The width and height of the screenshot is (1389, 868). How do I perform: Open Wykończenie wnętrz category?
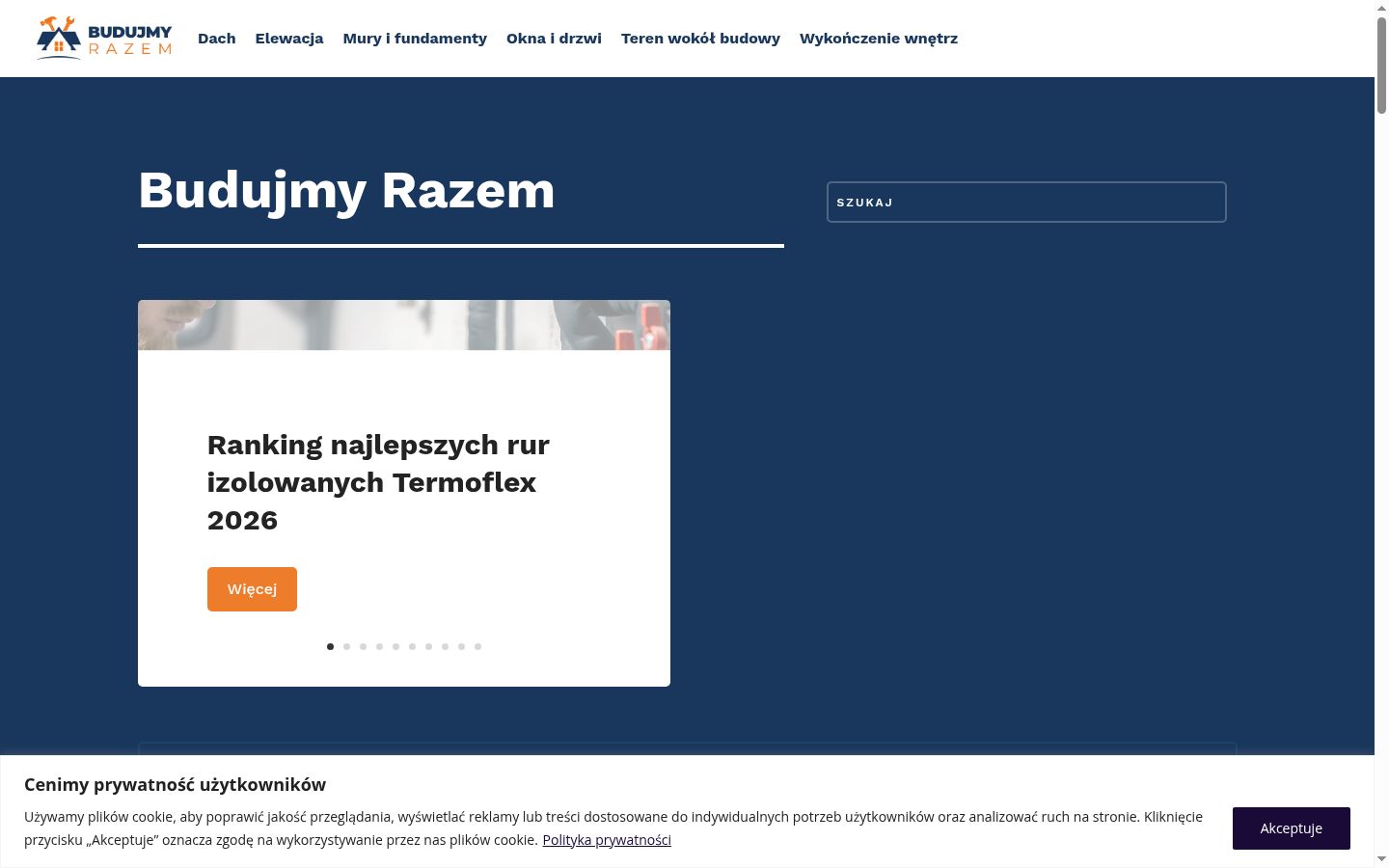pos(879,39)
